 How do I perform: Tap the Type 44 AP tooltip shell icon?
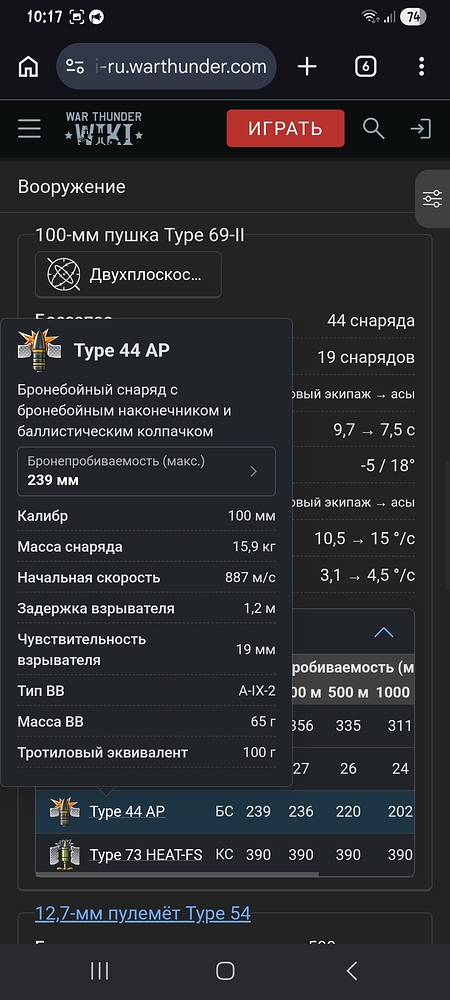(x=39, y=350)
